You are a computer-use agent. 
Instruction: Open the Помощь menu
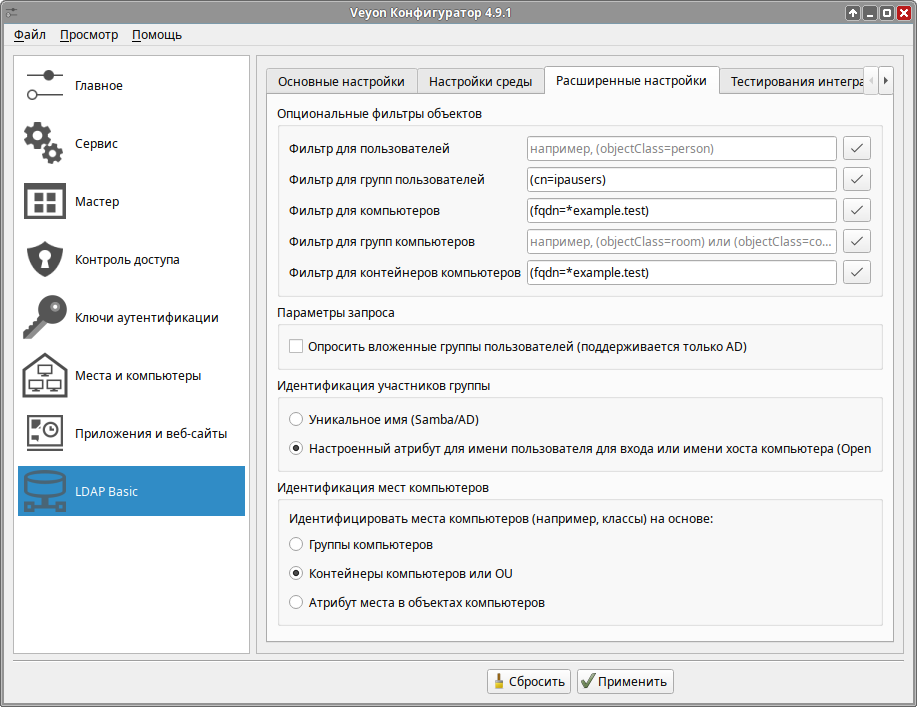(x=157, y=35)
